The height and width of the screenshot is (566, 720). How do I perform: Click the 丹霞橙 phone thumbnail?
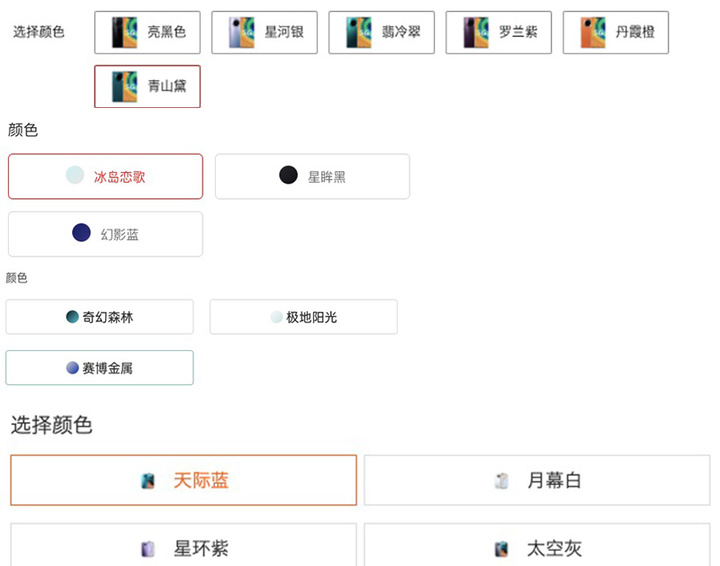click(x=591, y=33)
